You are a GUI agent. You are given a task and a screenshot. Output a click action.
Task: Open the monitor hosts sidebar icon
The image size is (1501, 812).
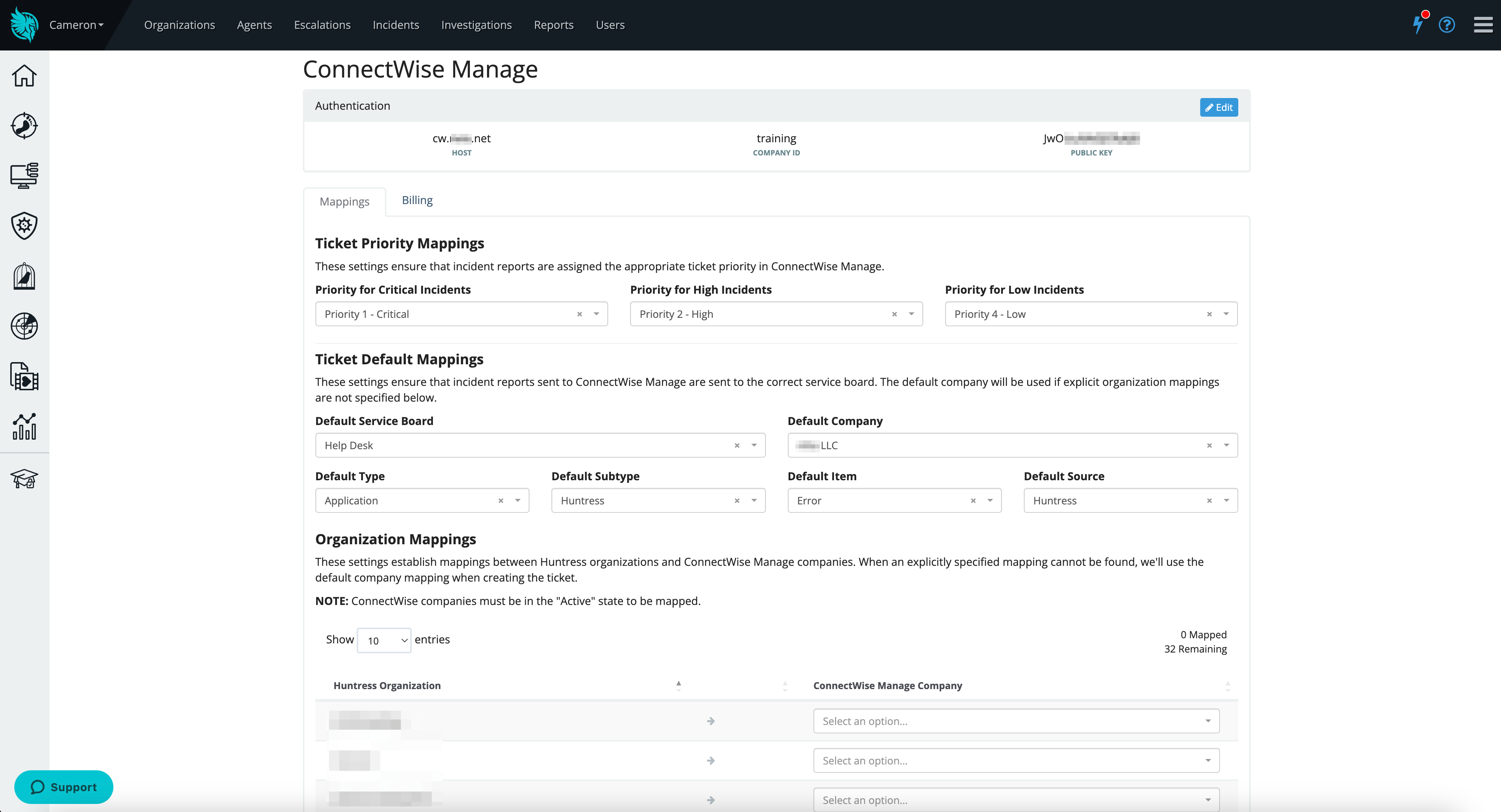(24, 175)
